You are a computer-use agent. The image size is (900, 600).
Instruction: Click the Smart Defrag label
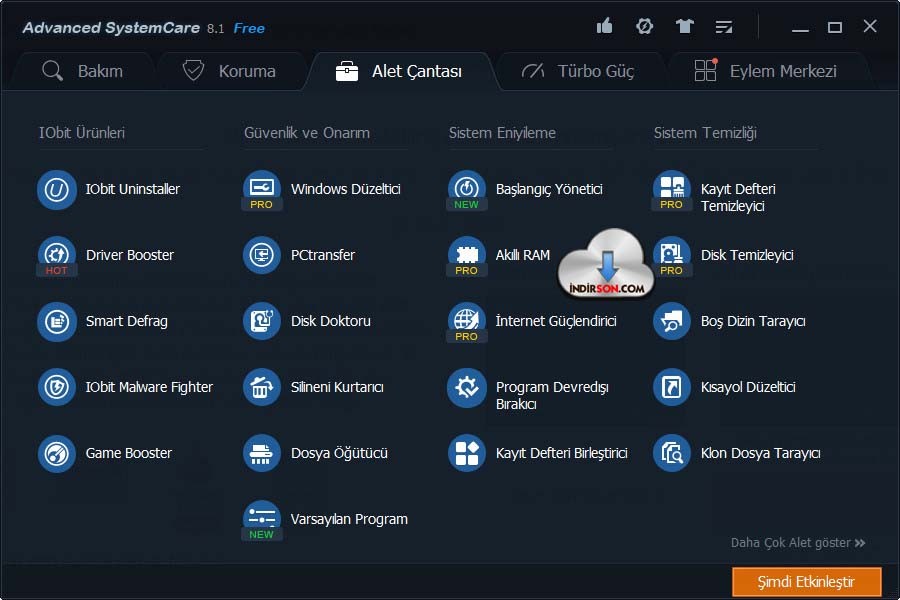(127, 322)
